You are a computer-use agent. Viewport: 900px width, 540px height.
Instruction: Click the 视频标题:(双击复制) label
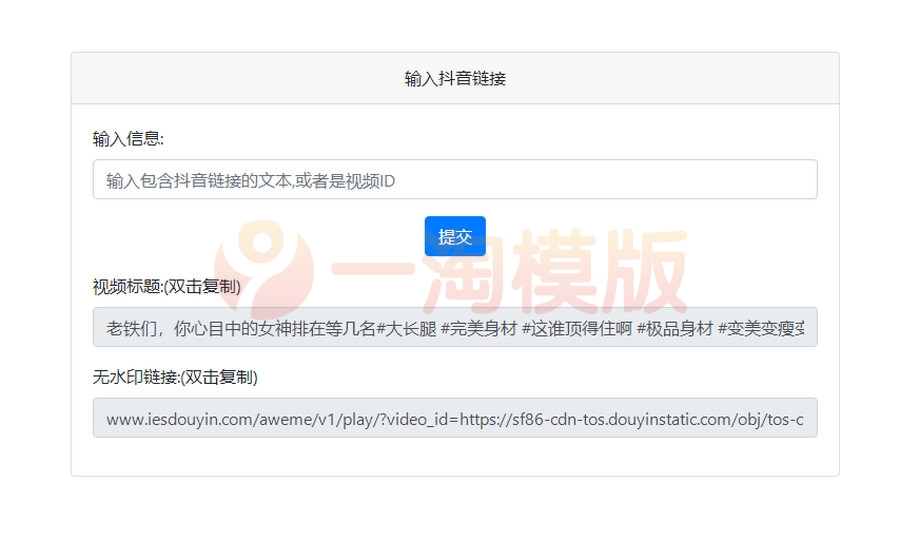coord(166,286)
